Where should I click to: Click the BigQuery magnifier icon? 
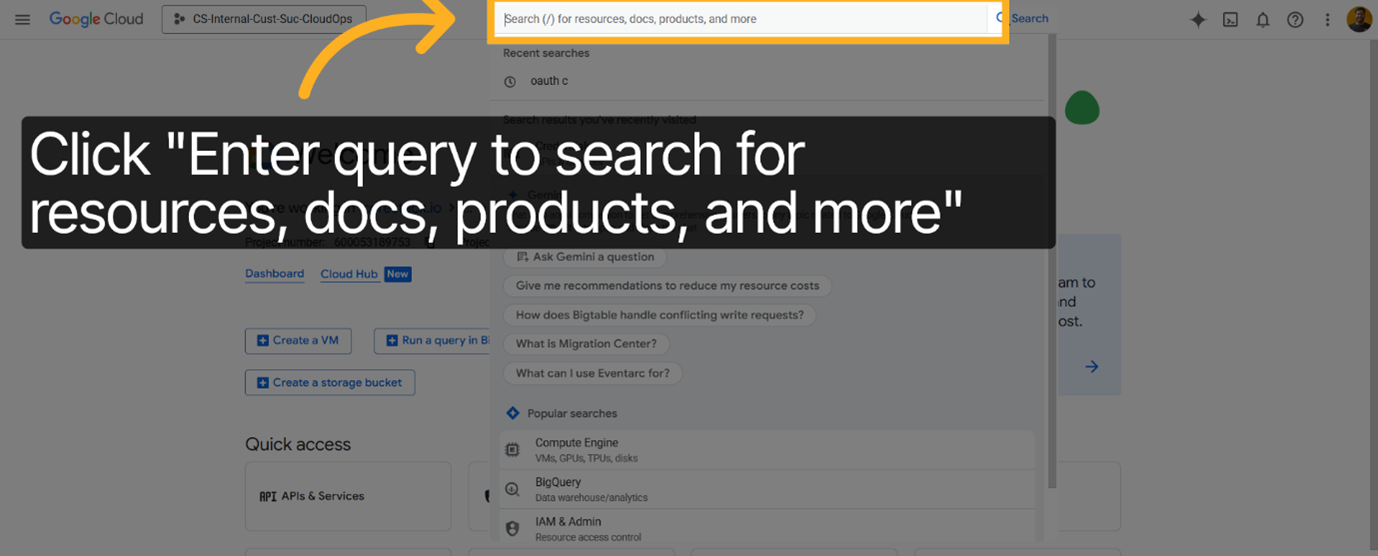pyautogui.click(x=513, y=489)
